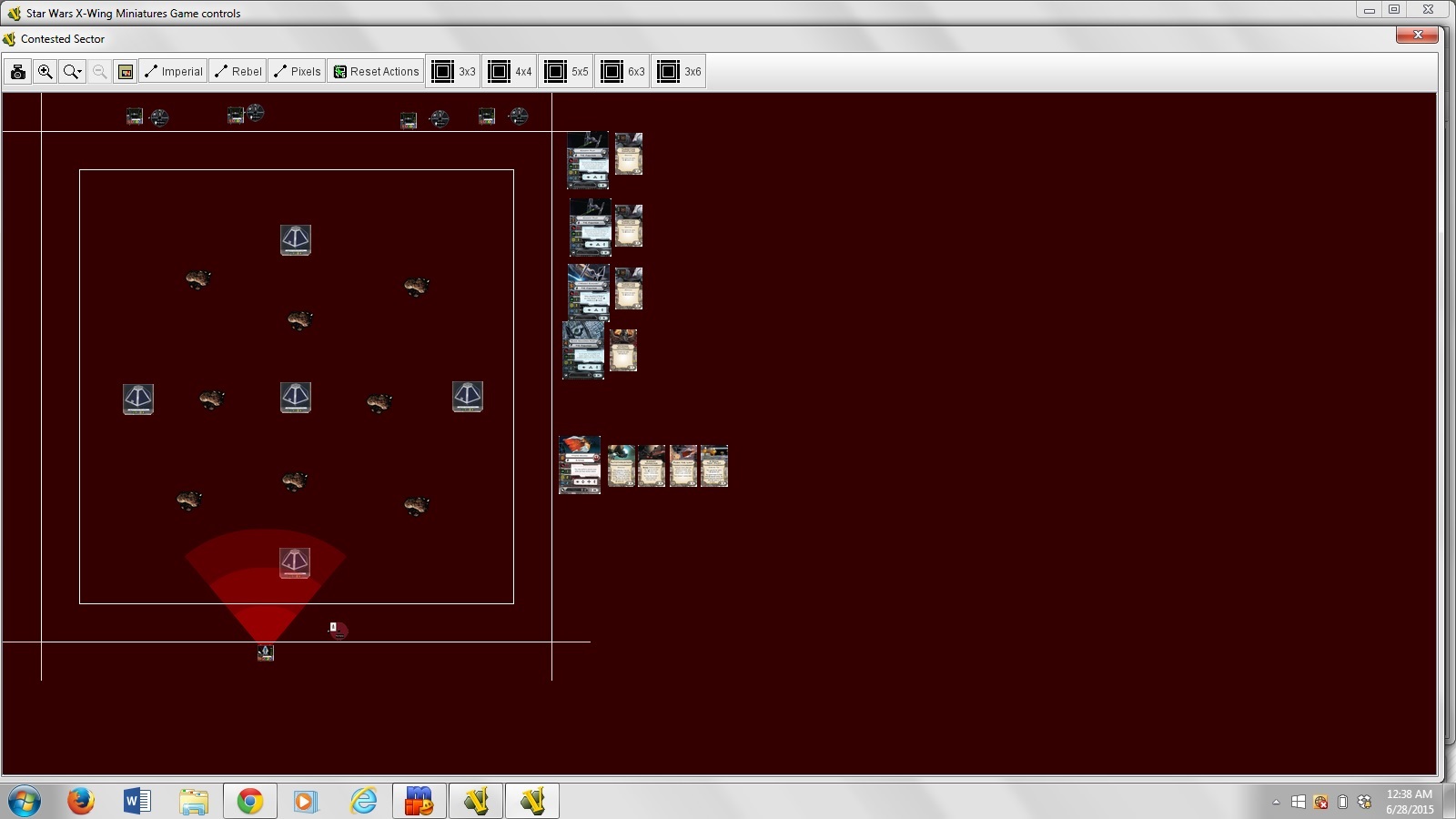Screen dimensions: 1456x819
Task: Select the Pixels measuring line tool
Action: [x=297, y=72]
